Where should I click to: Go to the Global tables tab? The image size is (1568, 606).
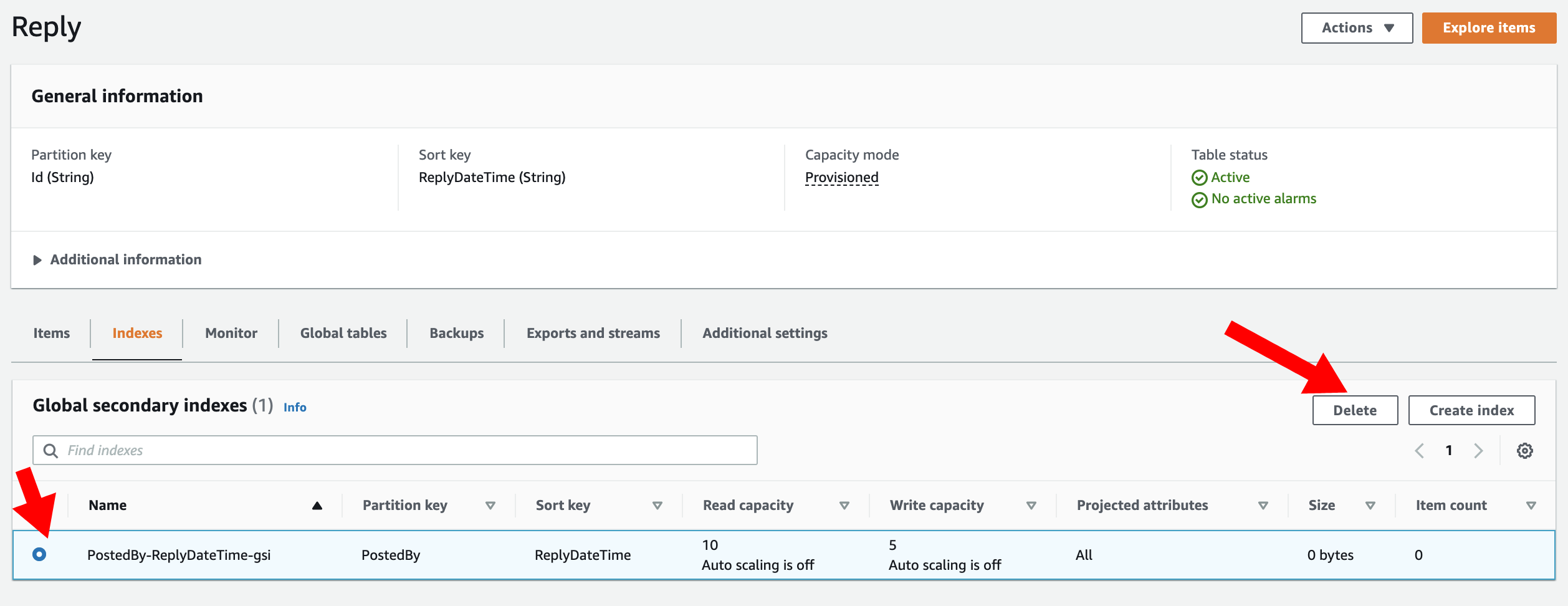tap(343, 333)
